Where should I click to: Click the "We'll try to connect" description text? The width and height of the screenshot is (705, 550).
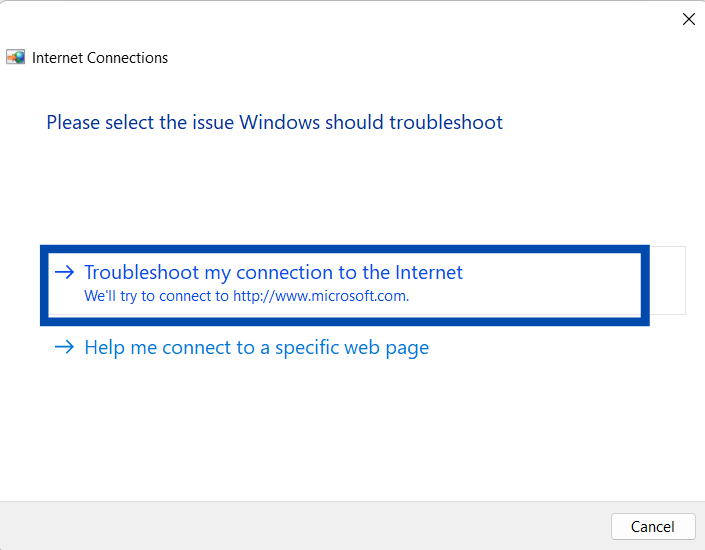[157, 296]
